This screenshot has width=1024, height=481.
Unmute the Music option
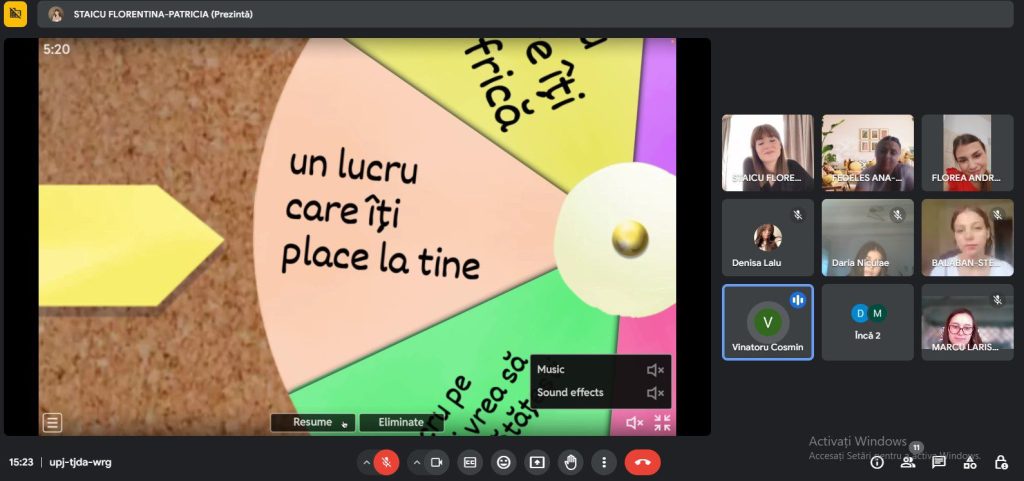click(x=655, y=370)
